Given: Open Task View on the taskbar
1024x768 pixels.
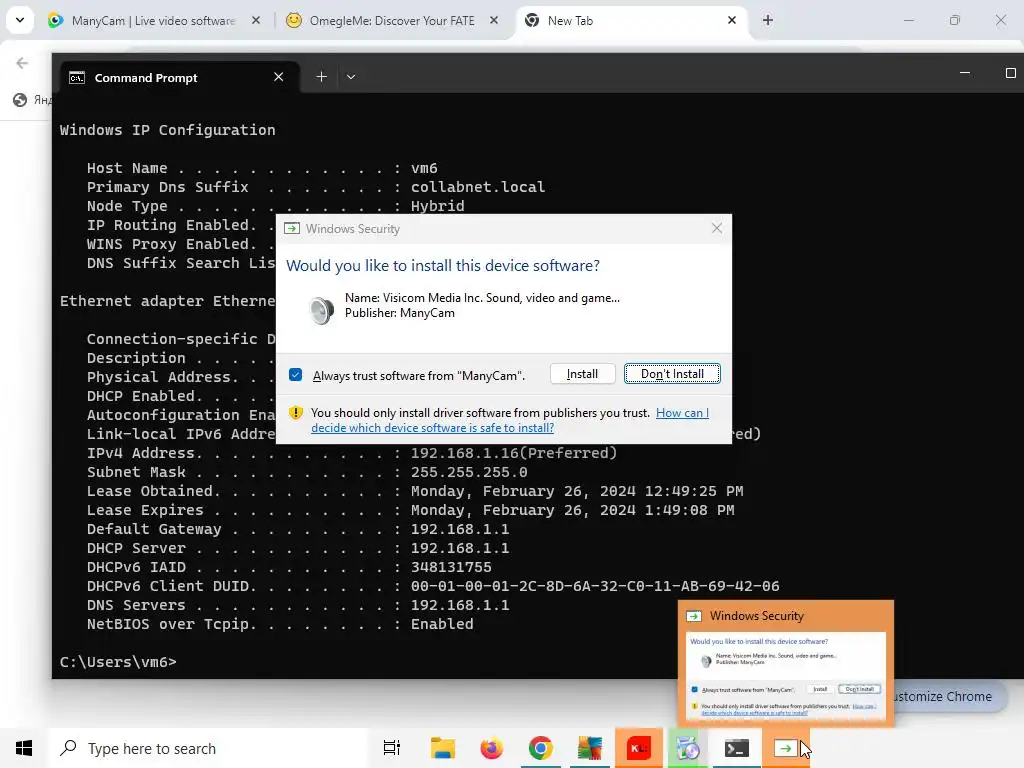Looking at the screenshot, I should point(392,748).
